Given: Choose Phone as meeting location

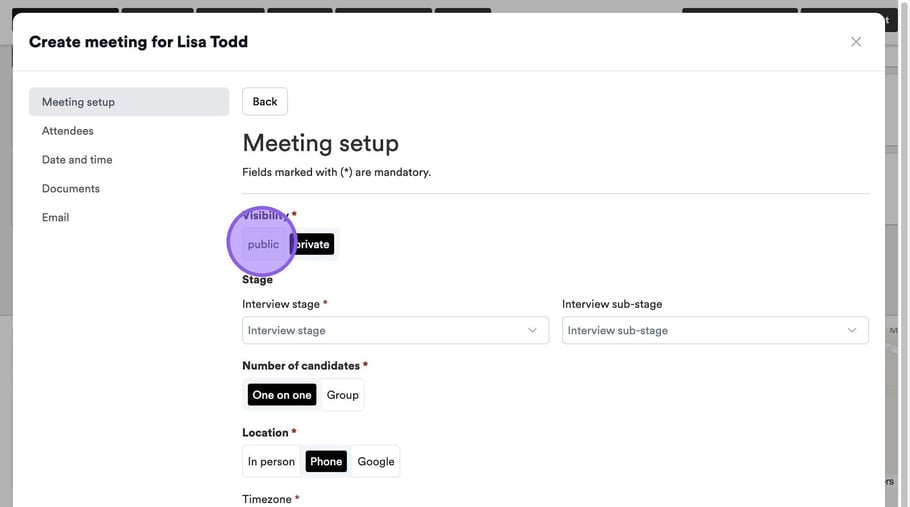Looking at the screenshot, I should click(326, 462).
